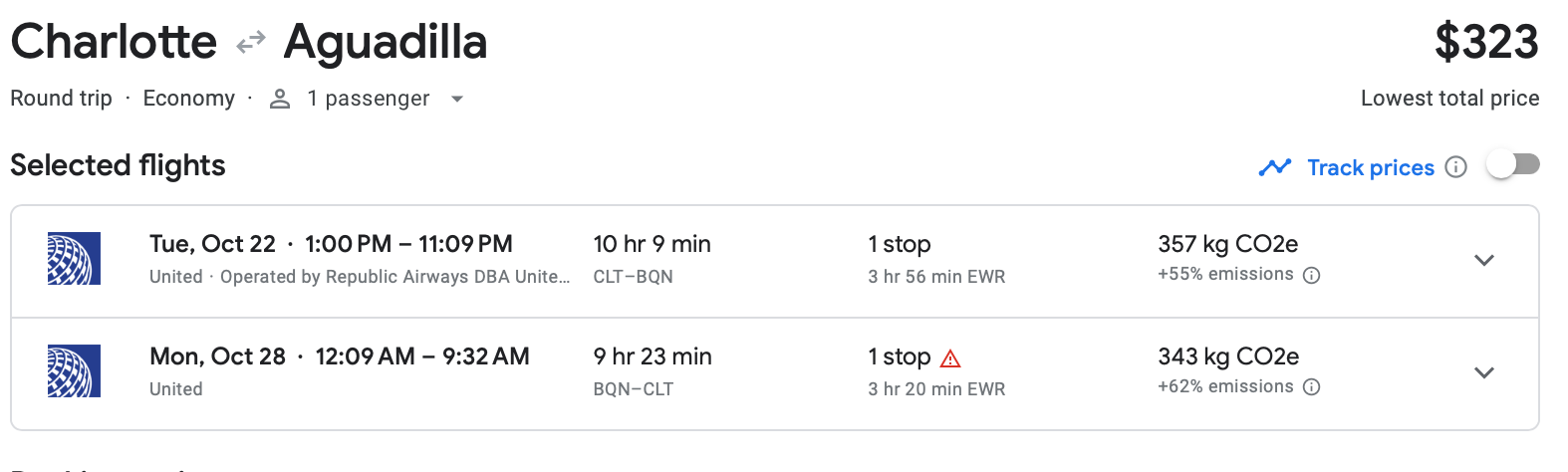
Task: Click the passenger person icon
Action: [x=280, y=99]
